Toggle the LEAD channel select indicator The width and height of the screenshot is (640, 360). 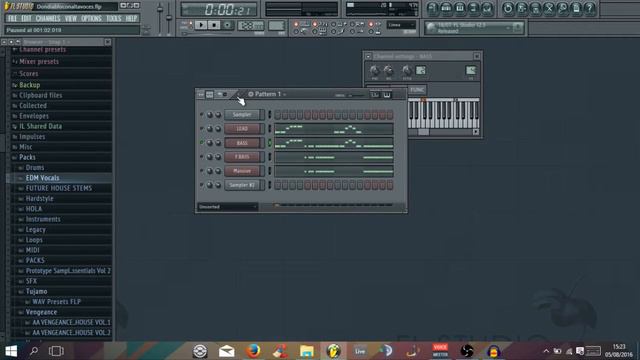pos(269,129)
